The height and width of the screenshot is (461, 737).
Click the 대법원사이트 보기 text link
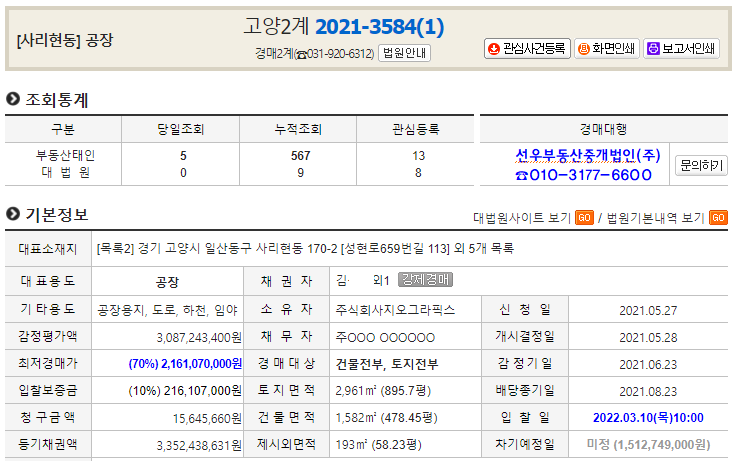coord(522,218)
